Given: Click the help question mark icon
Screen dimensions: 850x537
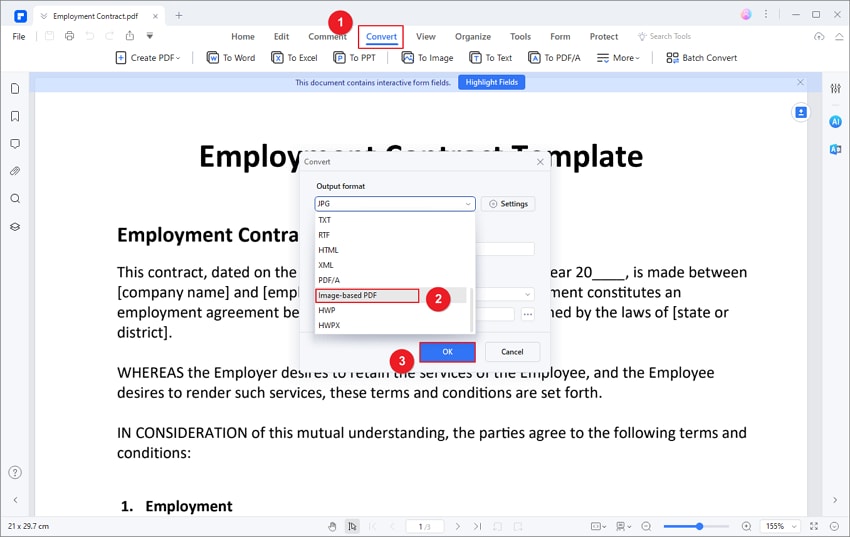Looking at the screenshot, I should pos(15,473).
